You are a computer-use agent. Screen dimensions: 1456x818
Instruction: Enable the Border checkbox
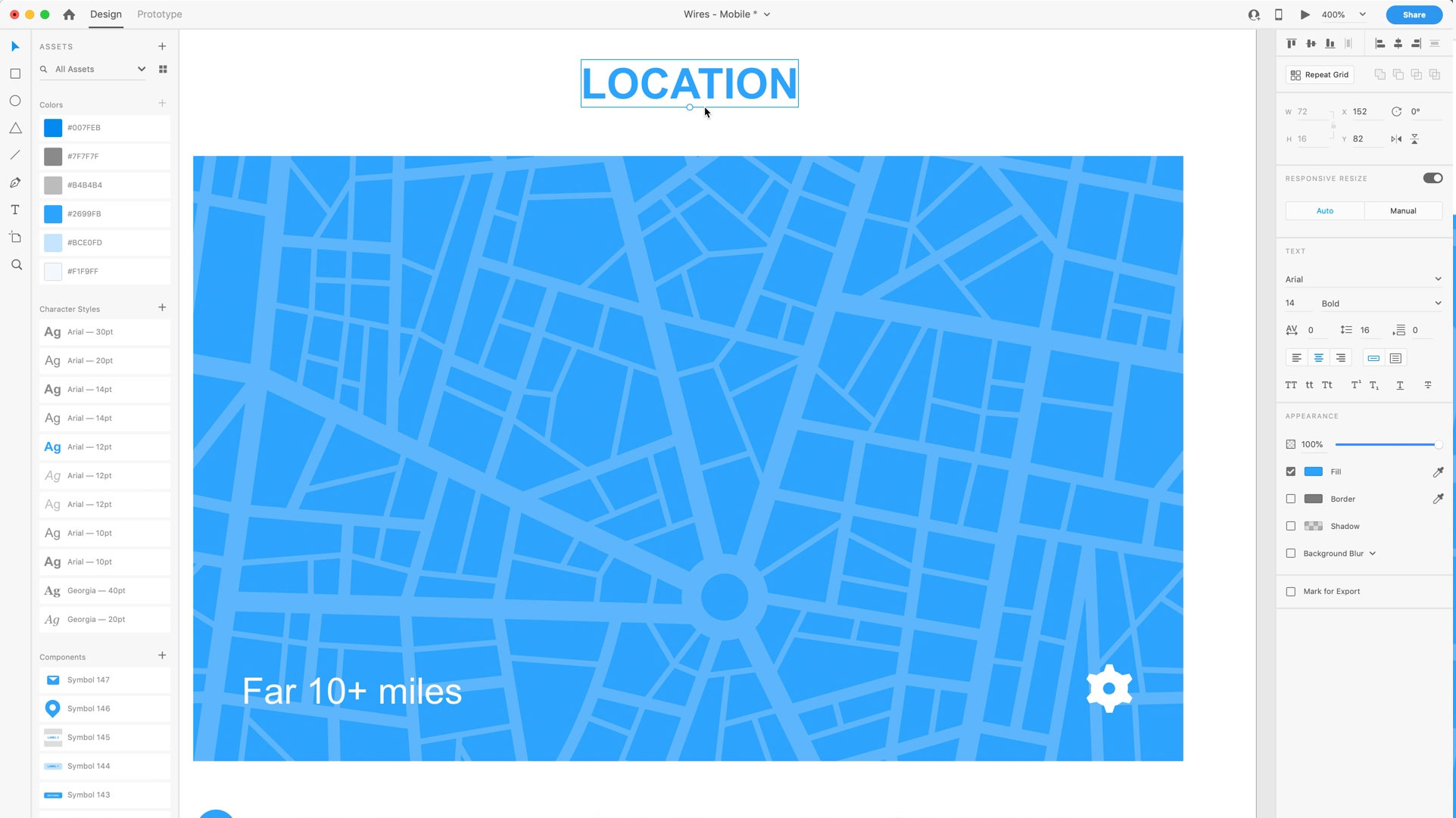[x=1291, y=499]
